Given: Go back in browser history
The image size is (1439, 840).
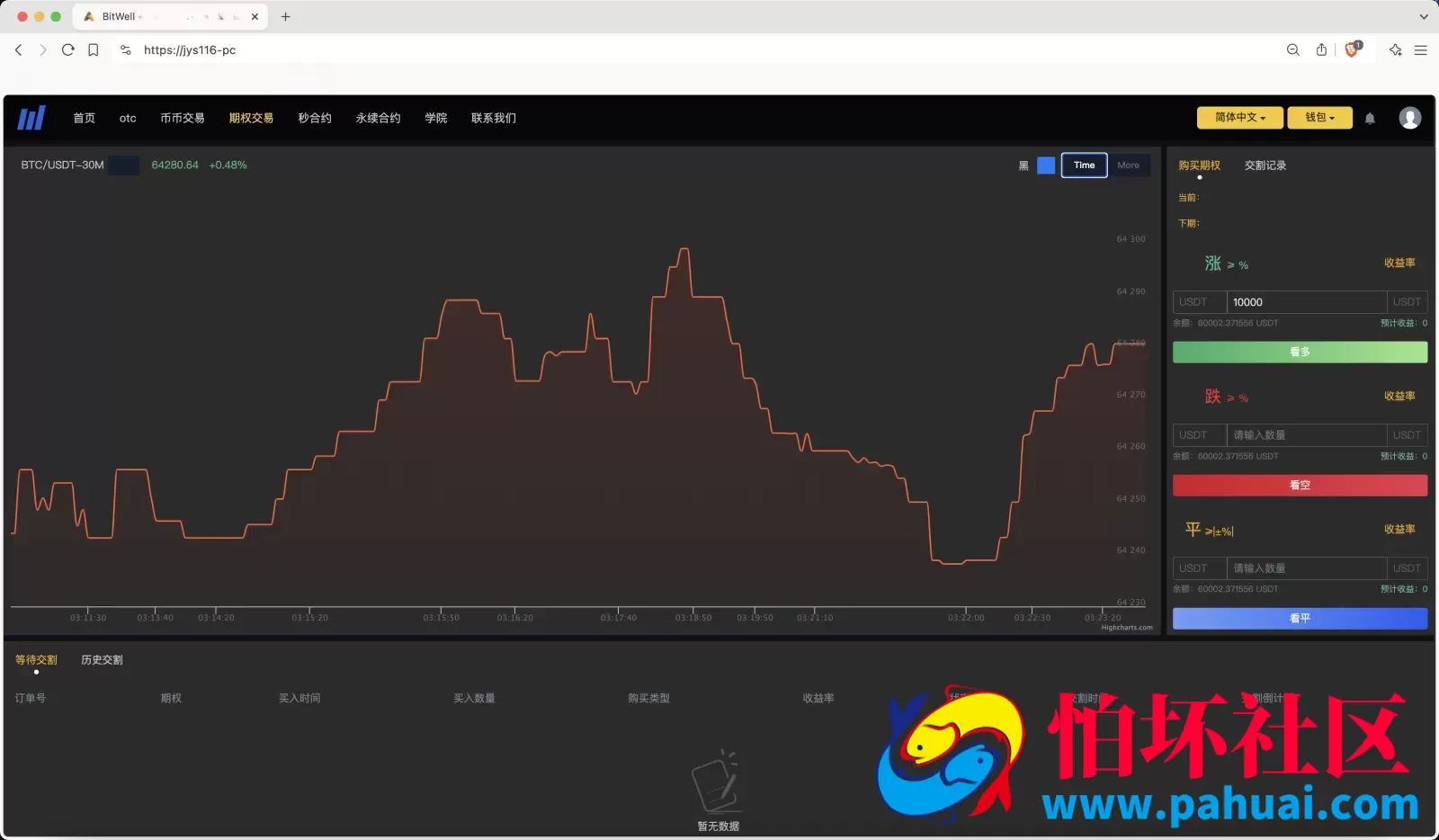Looking at the screenshot, I should pos(18,50).
